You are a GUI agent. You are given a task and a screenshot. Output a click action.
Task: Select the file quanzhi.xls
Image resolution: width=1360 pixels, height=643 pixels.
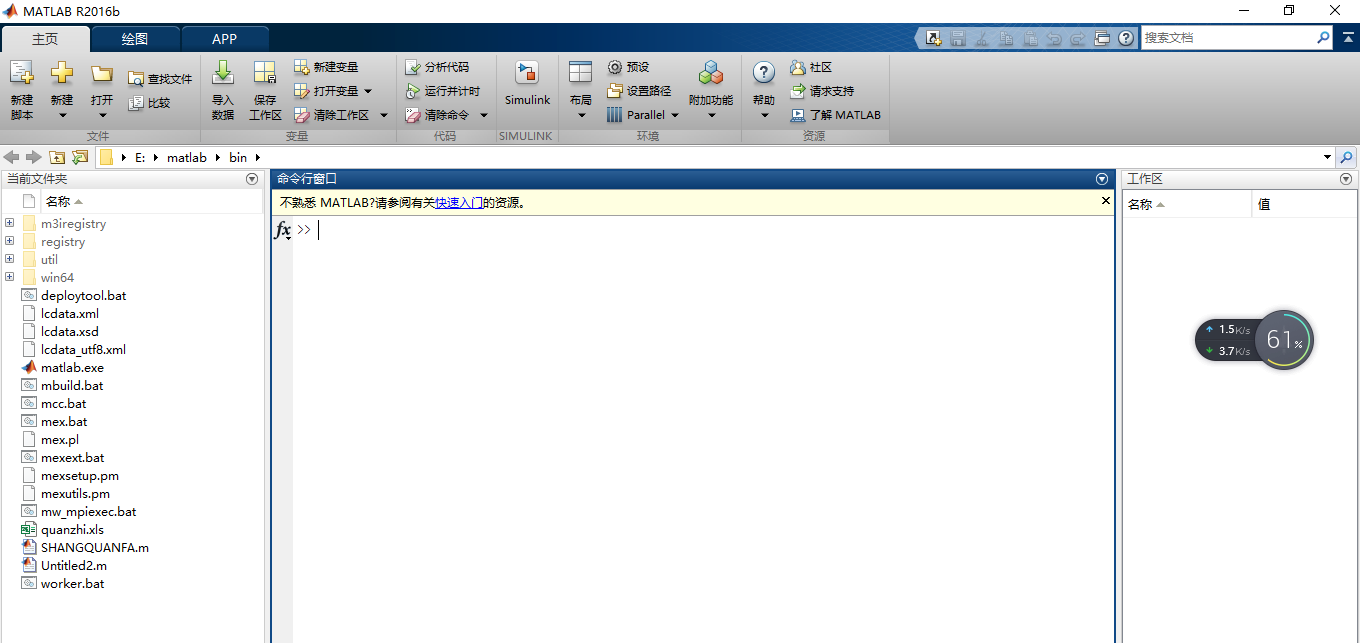(72, 529)
